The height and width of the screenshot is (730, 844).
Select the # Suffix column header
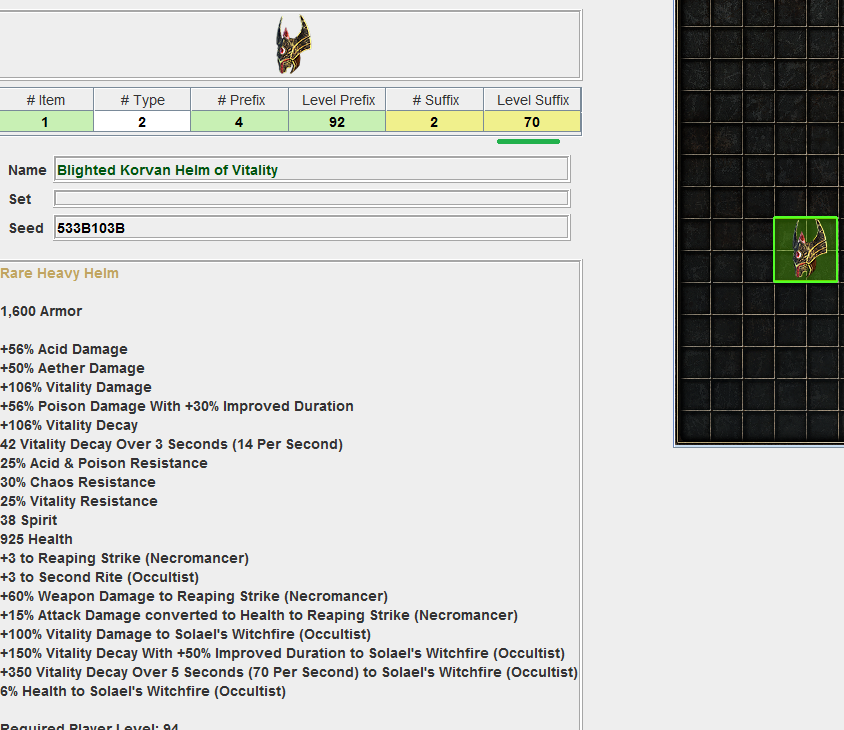[435, 100]
